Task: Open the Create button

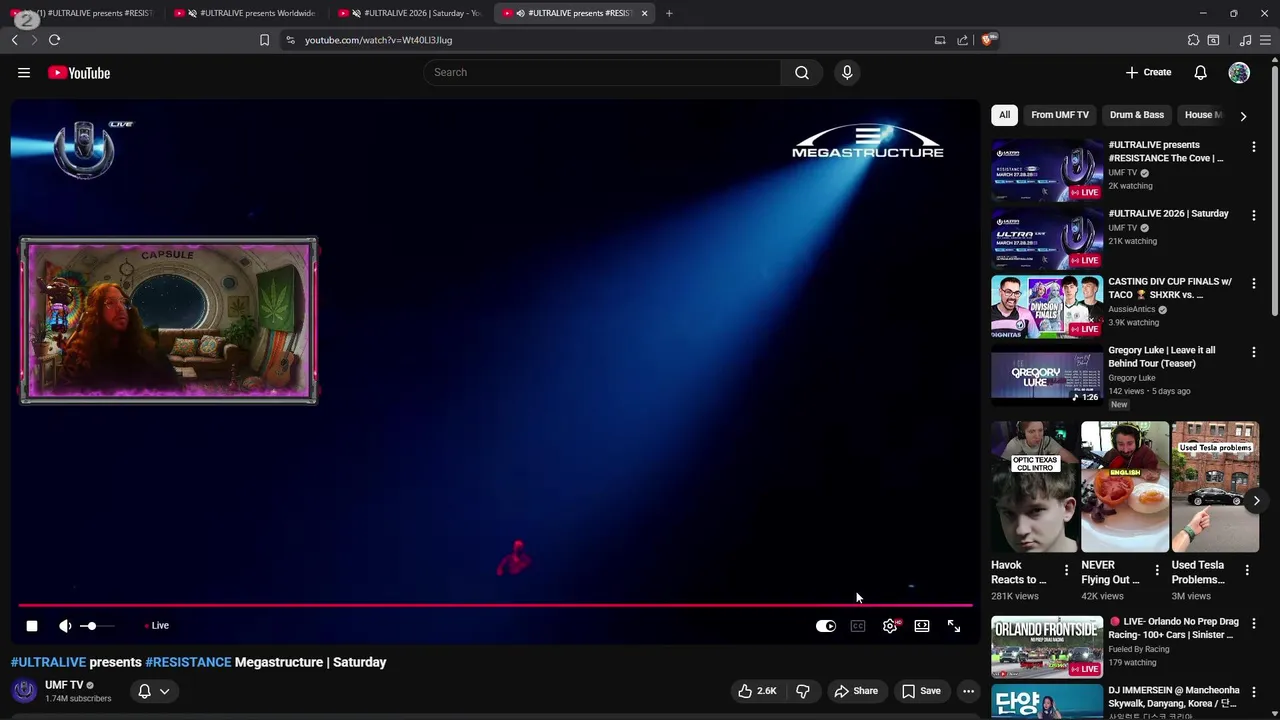Action: [x=1148, y=72]
